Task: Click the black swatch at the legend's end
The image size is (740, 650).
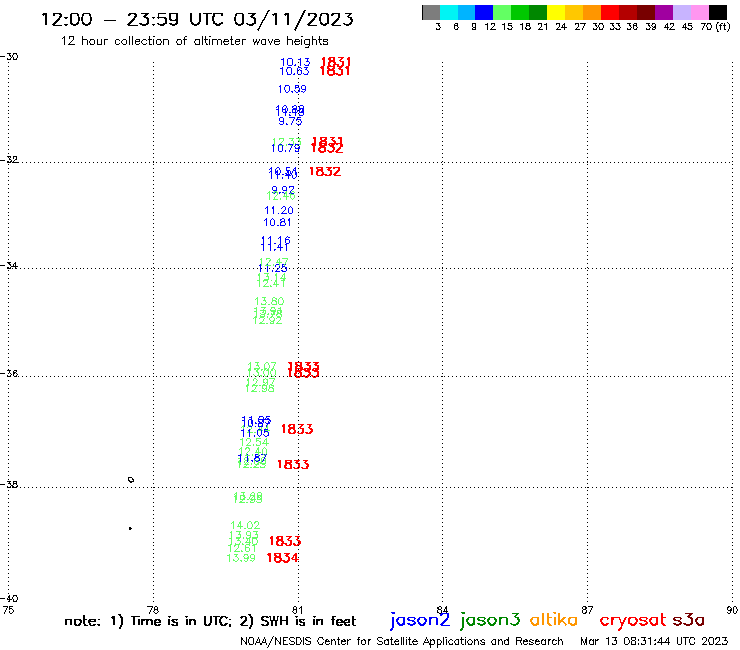Action: pyautogui.click(x=718, y=12)
